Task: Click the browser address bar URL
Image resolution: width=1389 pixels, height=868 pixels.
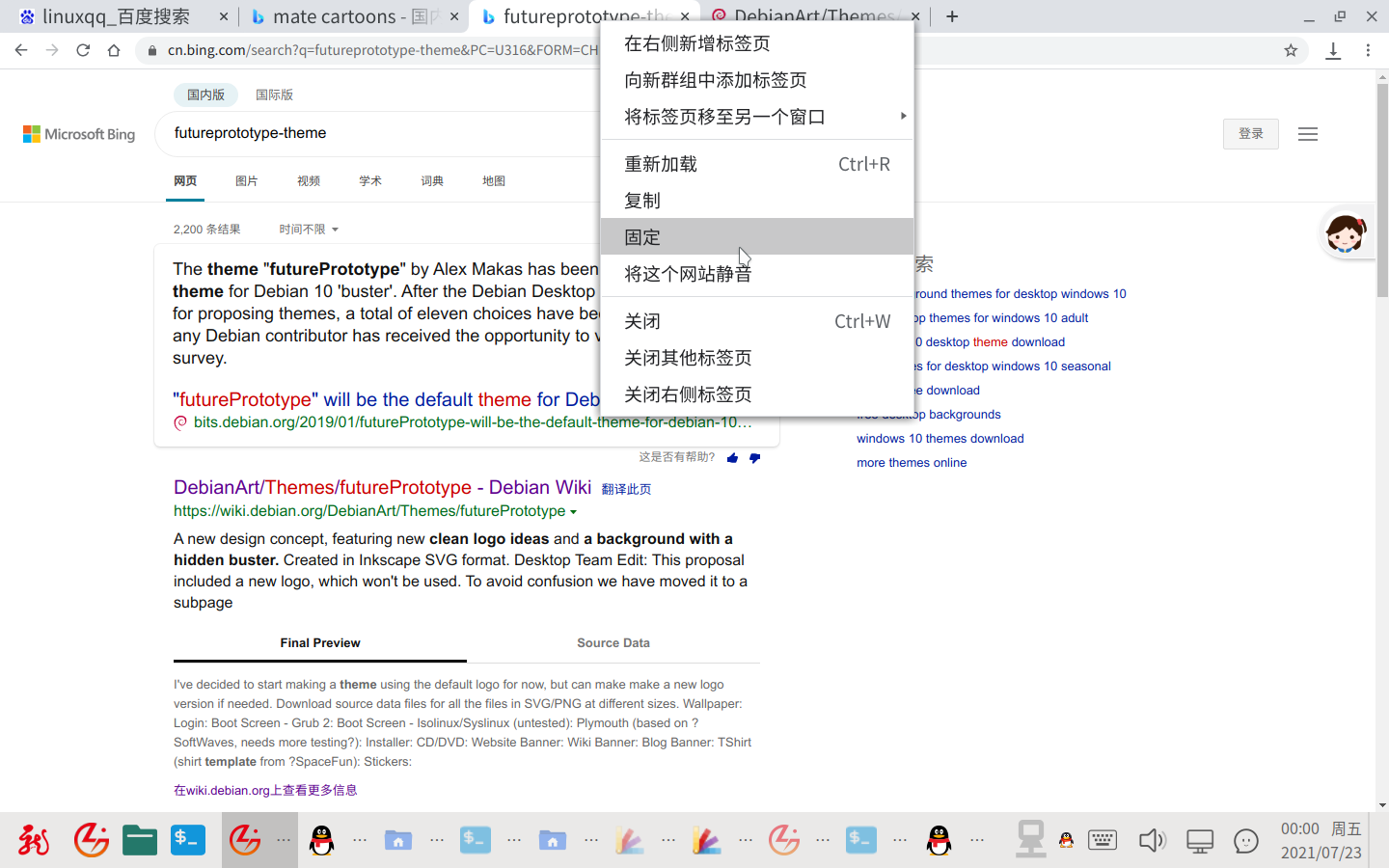Action: coord(382,50)
